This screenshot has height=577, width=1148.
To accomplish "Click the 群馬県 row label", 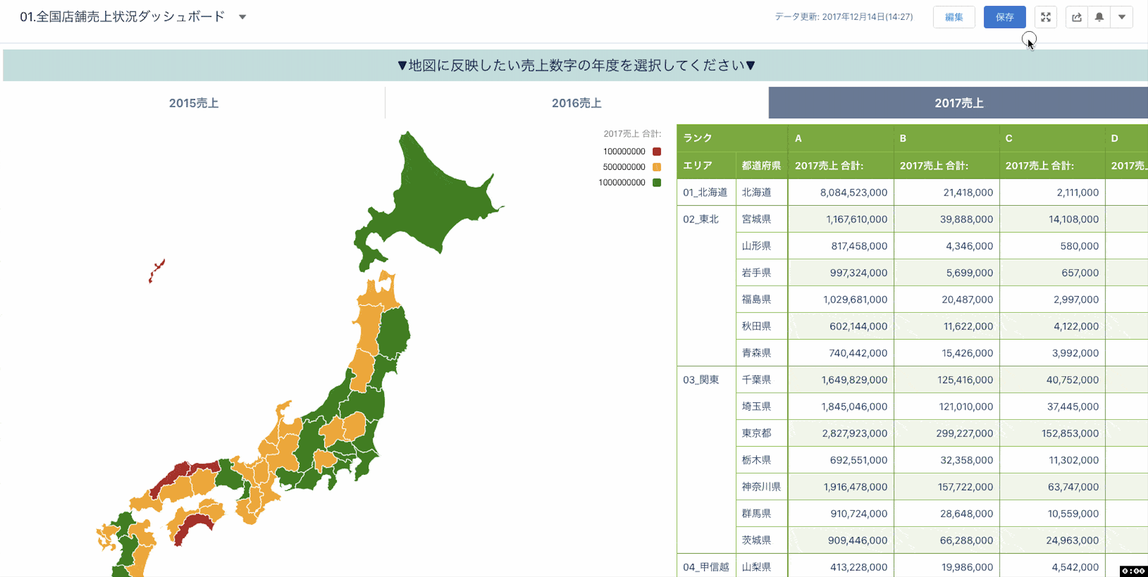I will tap(761, 513).
